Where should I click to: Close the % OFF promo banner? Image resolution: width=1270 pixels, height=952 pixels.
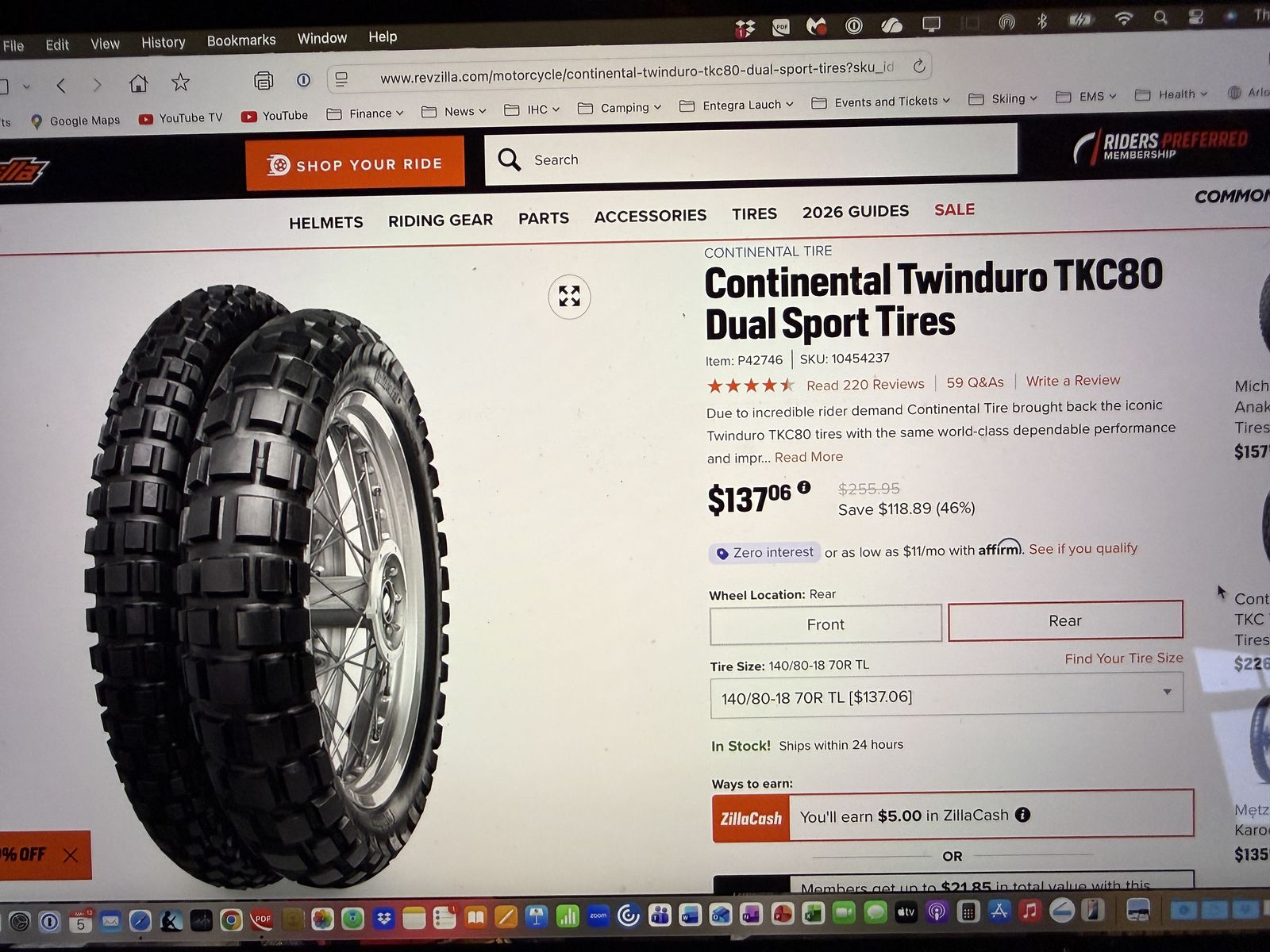(71, 854)
